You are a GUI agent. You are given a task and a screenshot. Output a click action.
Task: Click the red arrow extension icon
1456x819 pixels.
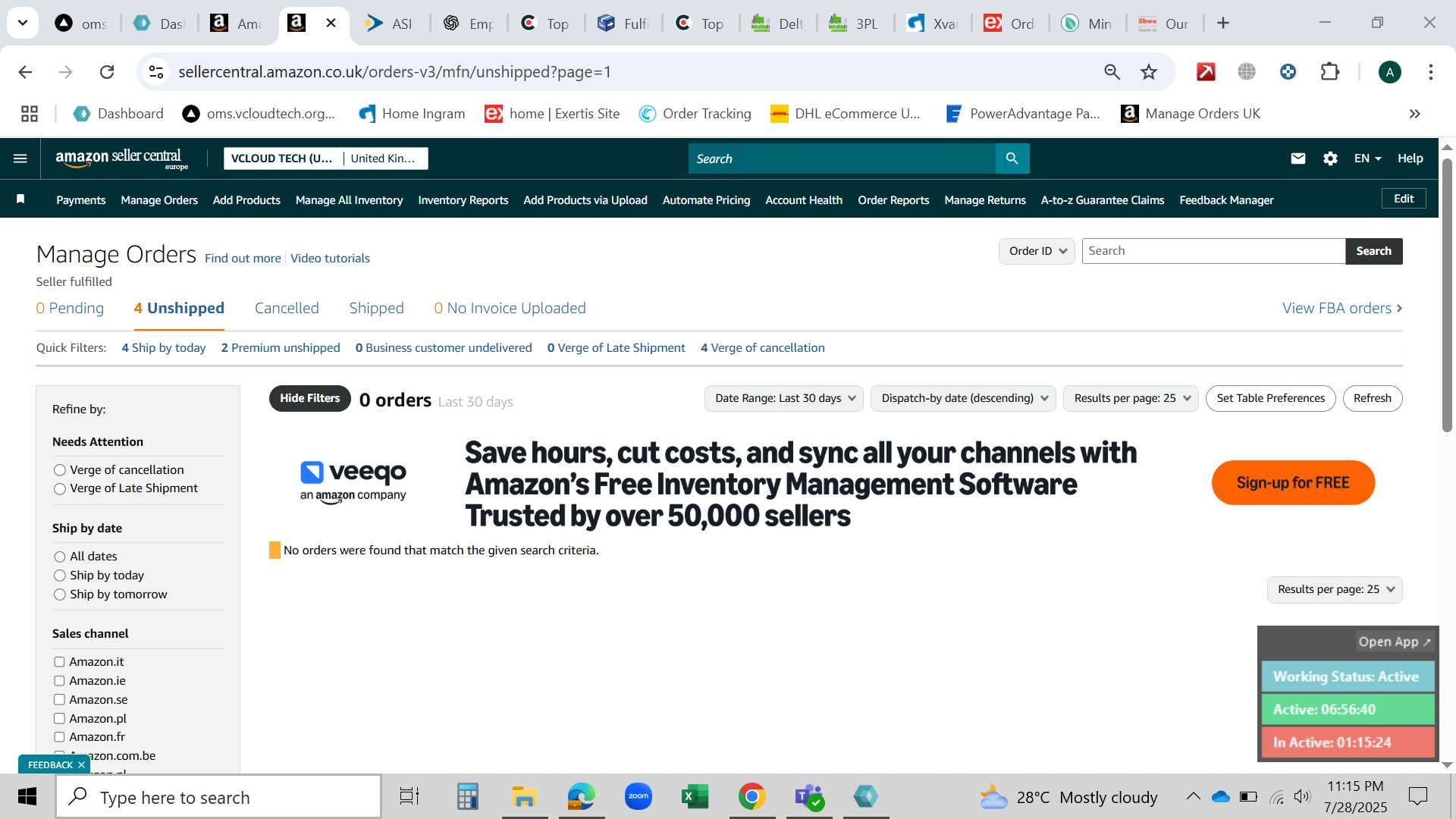tap(1206, 72)
